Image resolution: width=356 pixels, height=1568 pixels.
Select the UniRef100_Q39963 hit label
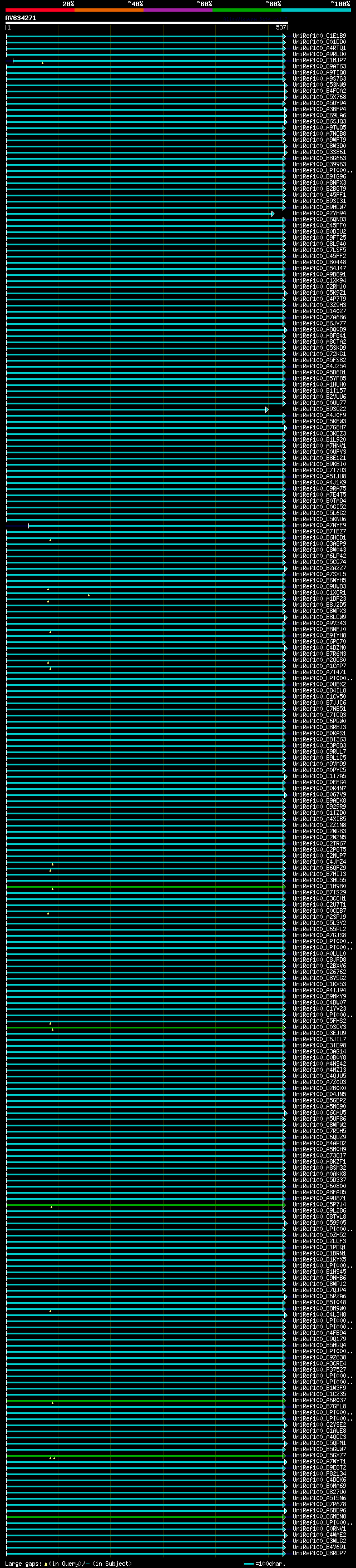coord(319,164)
